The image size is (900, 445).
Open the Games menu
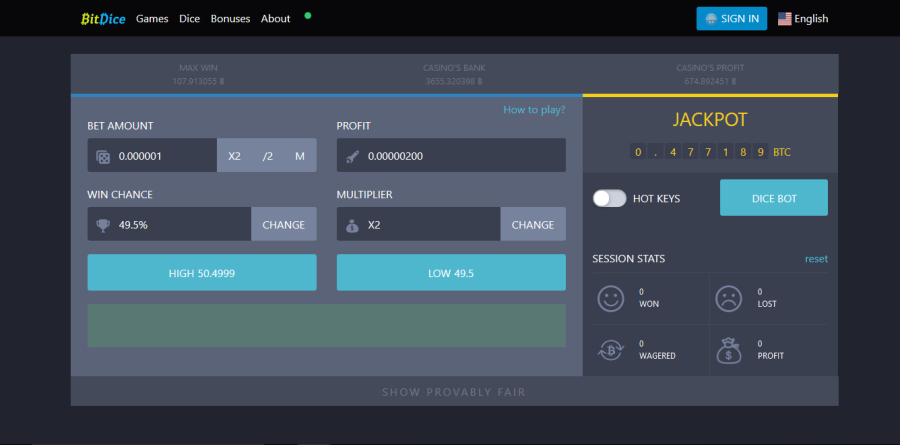point(152,19)
